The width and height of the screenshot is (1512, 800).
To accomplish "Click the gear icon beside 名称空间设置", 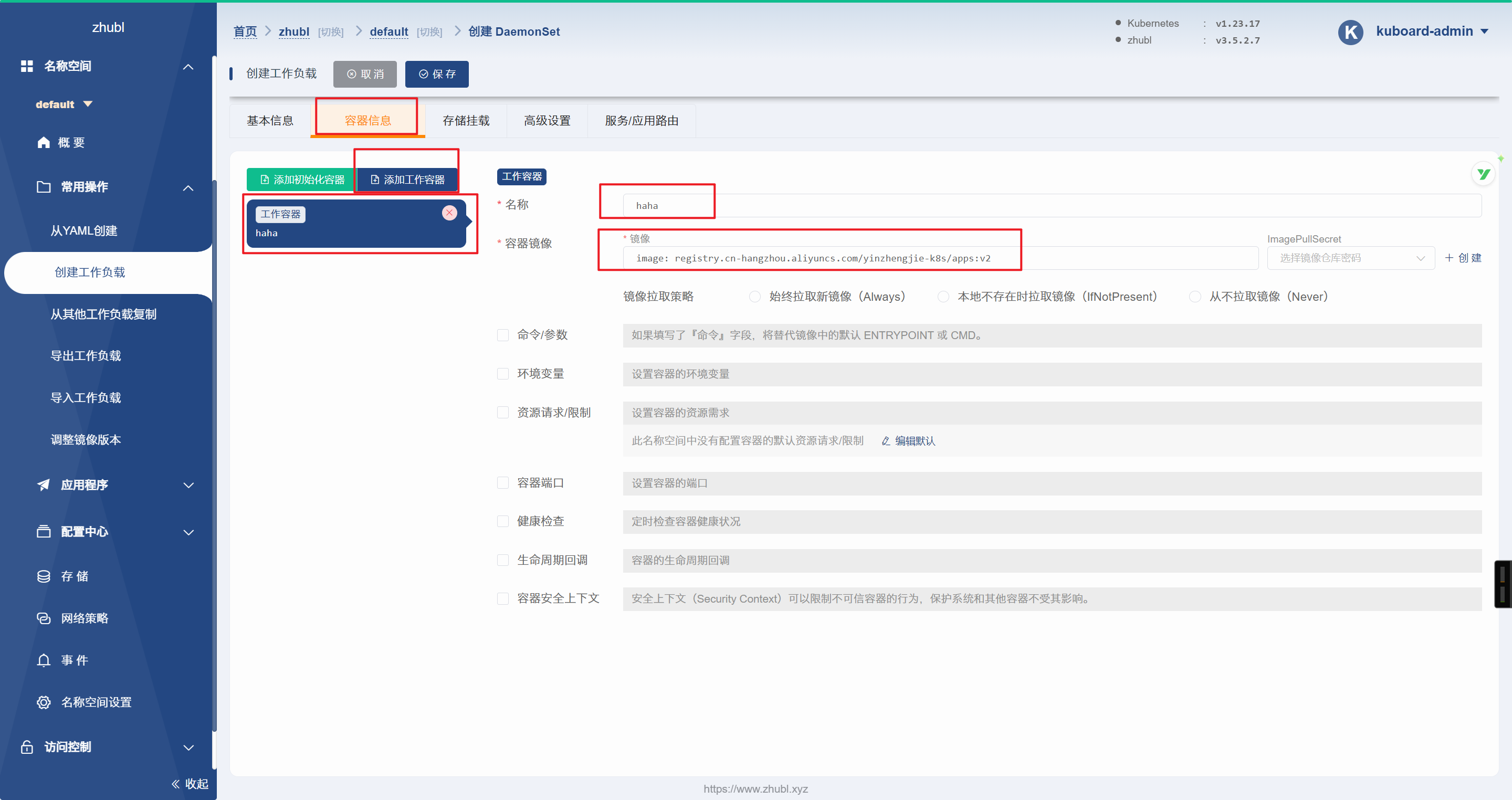I will 44,702.
